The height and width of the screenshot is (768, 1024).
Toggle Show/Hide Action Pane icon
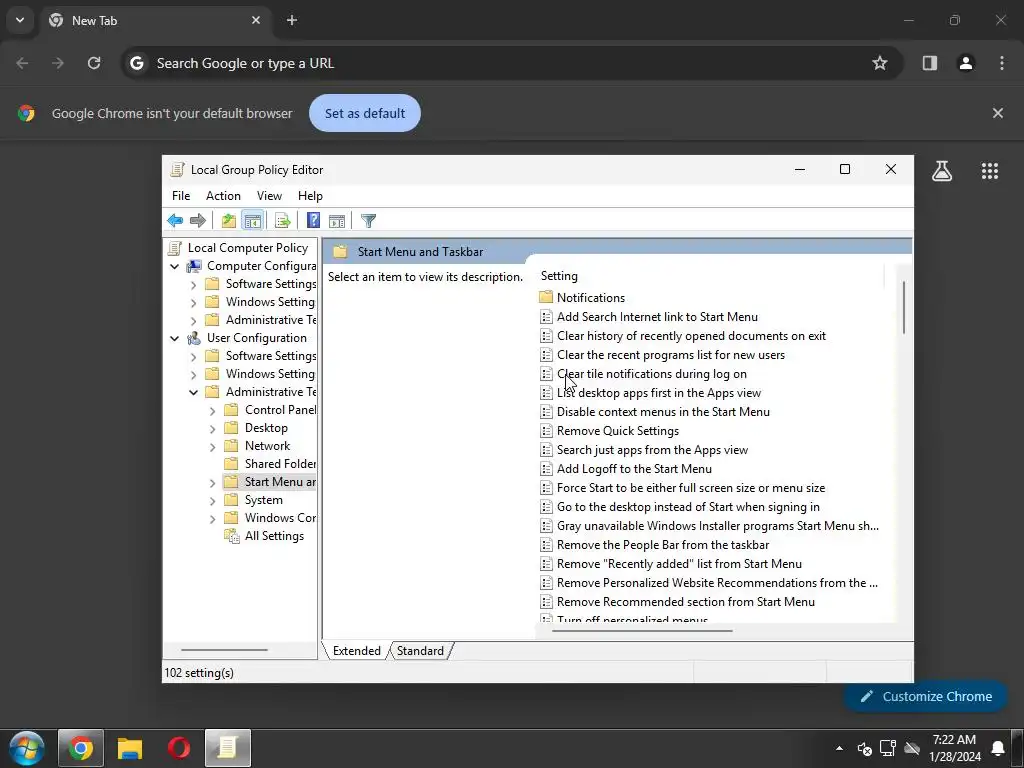pyautogui.click(x=337, y=221)
